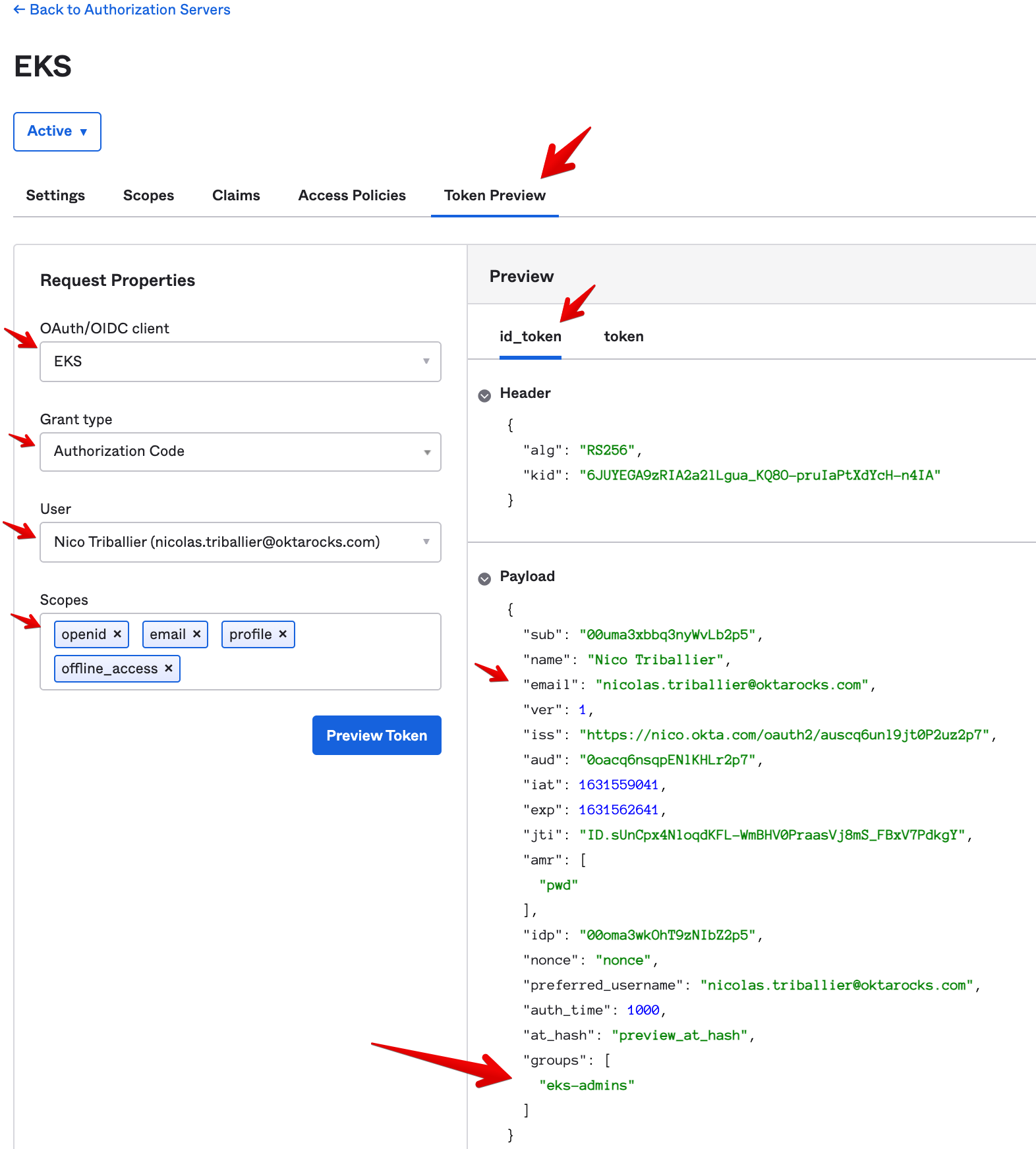Remove the openid scope tag
This screenshot has height=1149, width=1036.
[117, 634]
